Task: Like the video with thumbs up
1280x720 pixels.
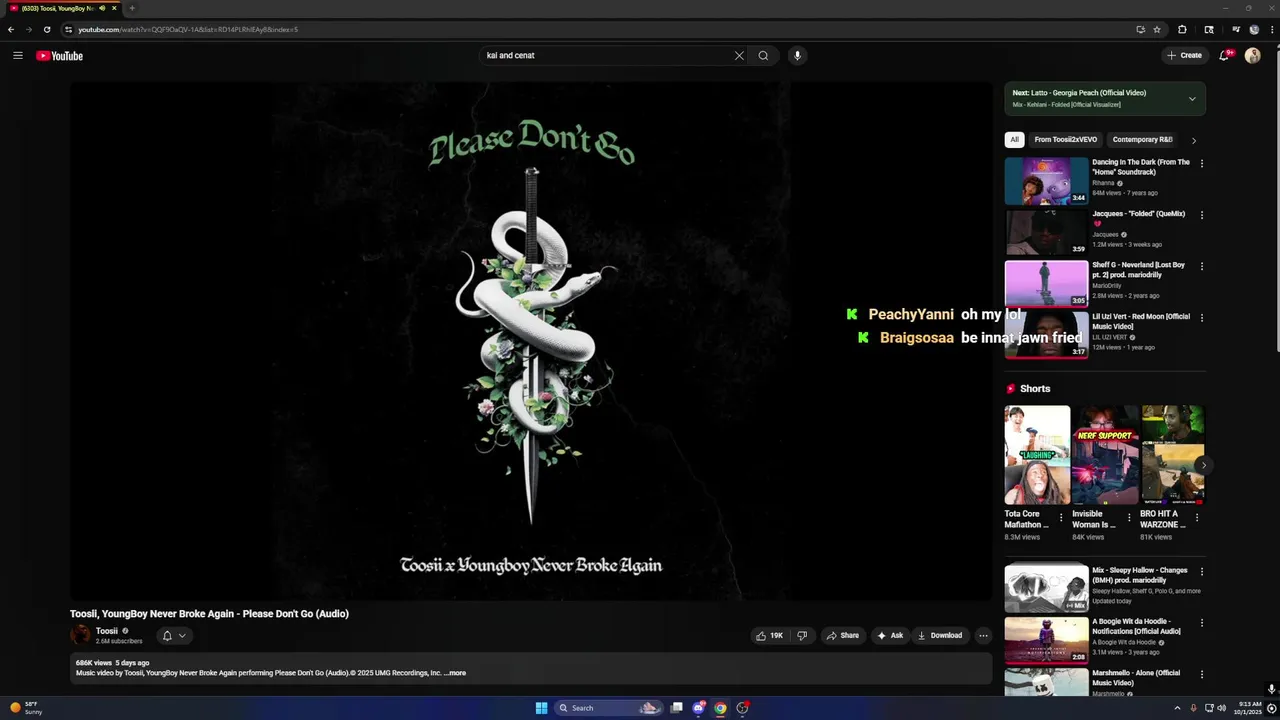Action: (770, 635)
